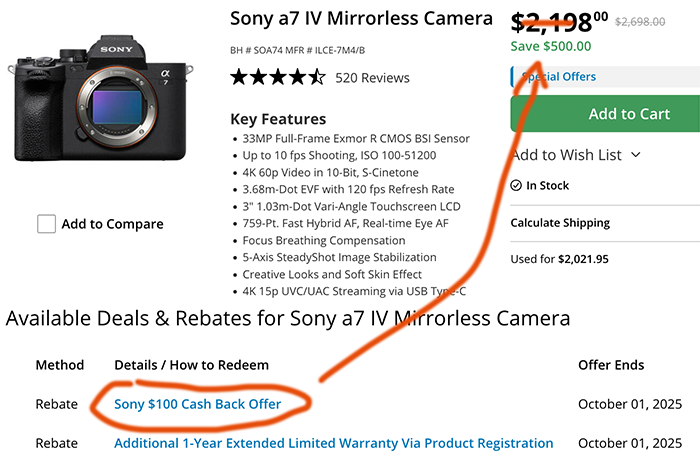
Task: Click the Sony a7 IV camera product image
Action: coord(101,98)
